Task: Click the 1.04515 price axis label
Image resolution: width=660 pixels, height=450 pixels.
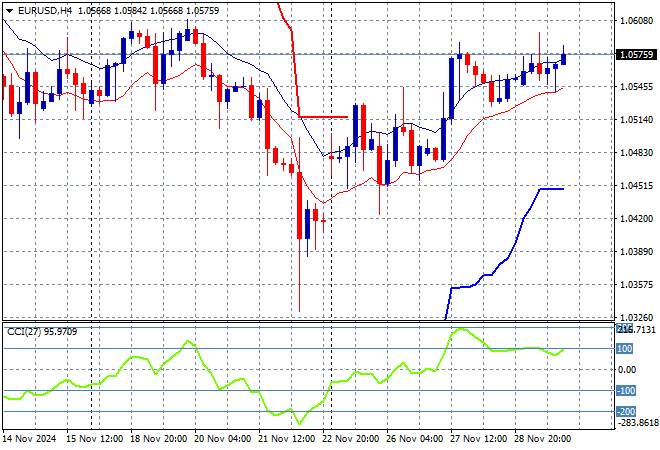Action: (636, 186)
